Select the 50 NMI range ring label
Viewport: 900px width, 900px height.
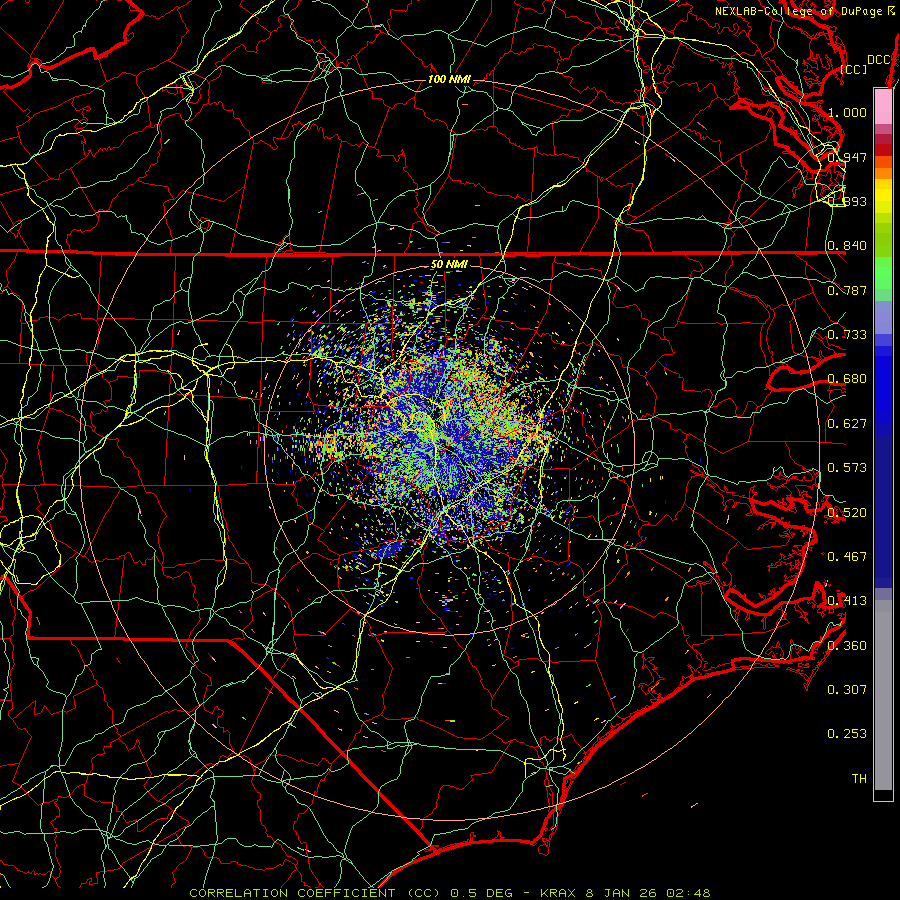pos(449,264)
